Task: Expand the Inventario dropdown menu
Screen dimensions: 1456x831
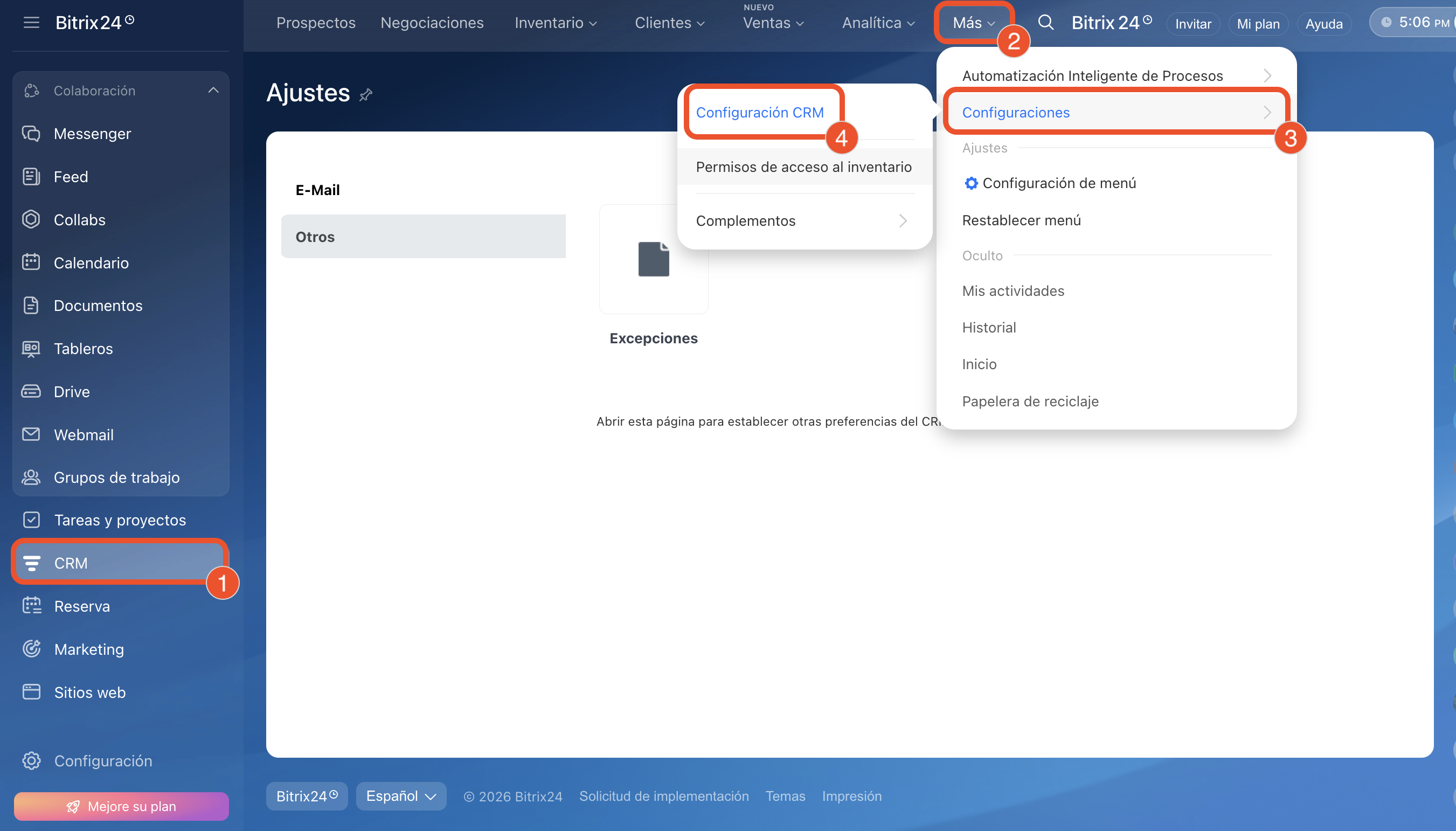Action: tap(556, 23)
